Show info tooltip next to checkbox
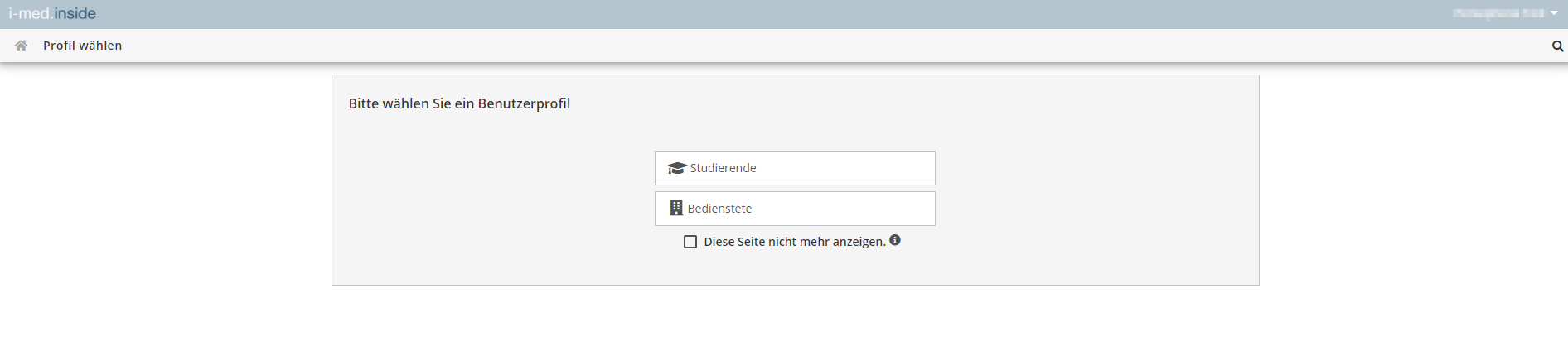The image size is (1568, 361). [x=895, y=240]
